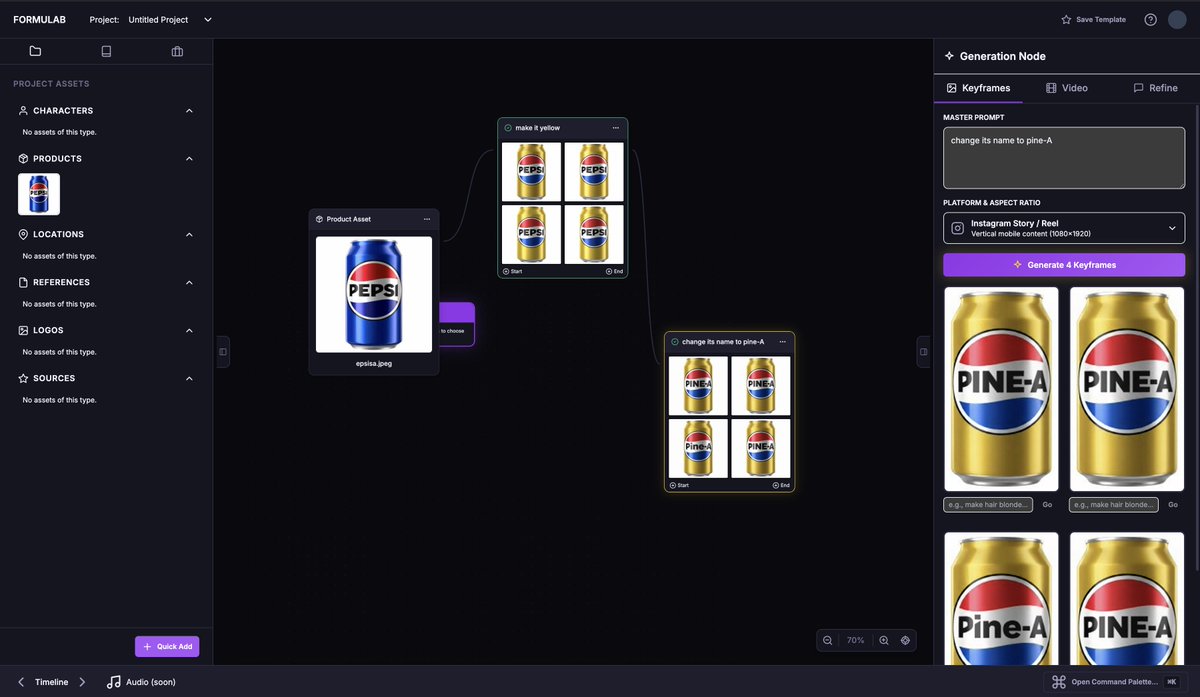Image resolution: width=1200 pixels, height=697 pixels.
Task: Set Start frame on 'make it yellow' node
Action: (512, 271)
